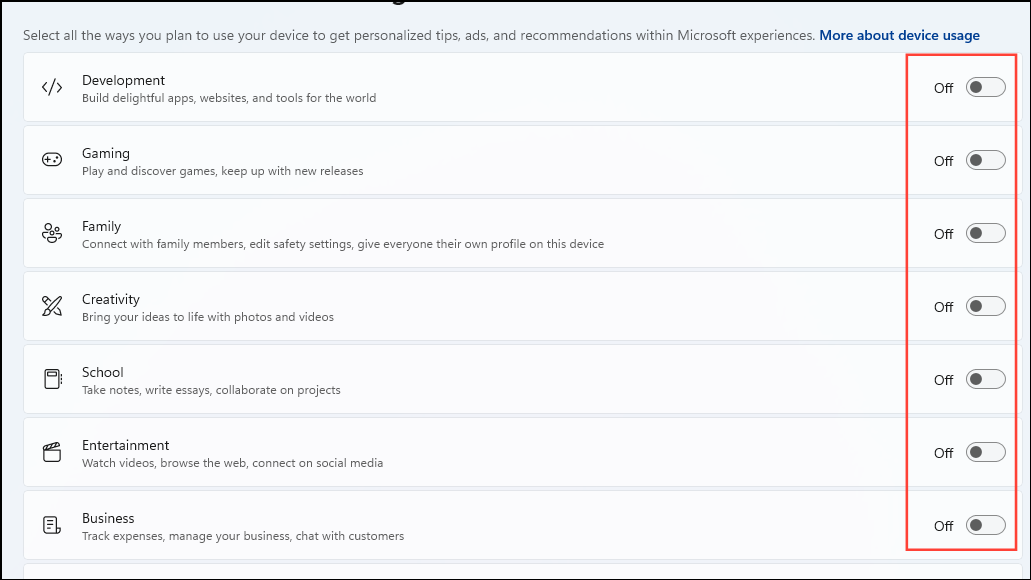Enable the Creativity toggle switch
The height and width of the screenshot is (580, 1031).
coord(985,306)
